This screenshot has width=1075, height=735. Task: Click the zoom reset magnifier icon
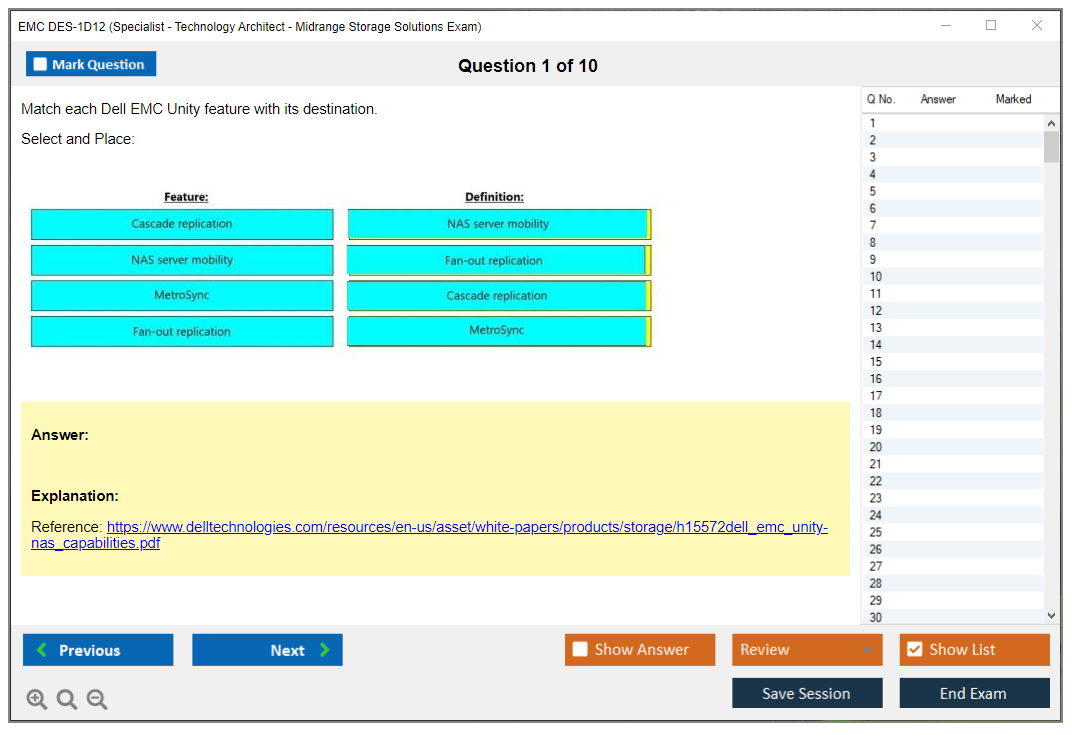[67, 700]
